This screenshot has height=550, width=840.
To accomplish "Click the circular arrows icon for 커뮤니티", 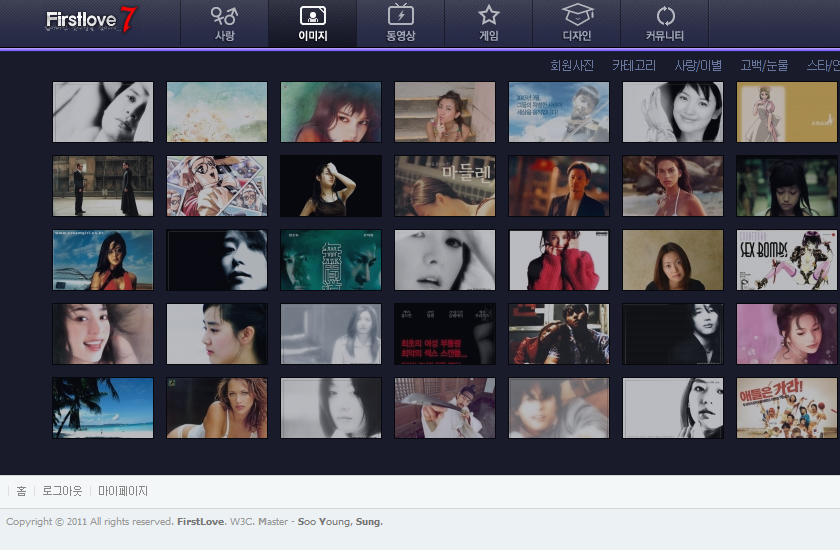I will [x=665, y=16].
